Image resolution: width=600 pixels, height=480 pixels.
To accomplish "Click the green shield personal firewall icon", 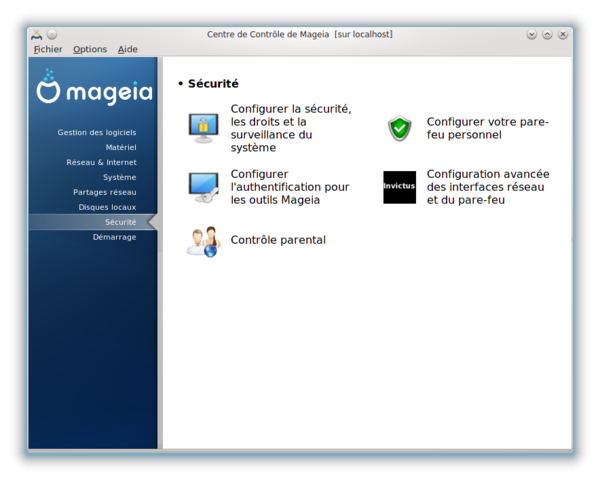I will 399,128.
